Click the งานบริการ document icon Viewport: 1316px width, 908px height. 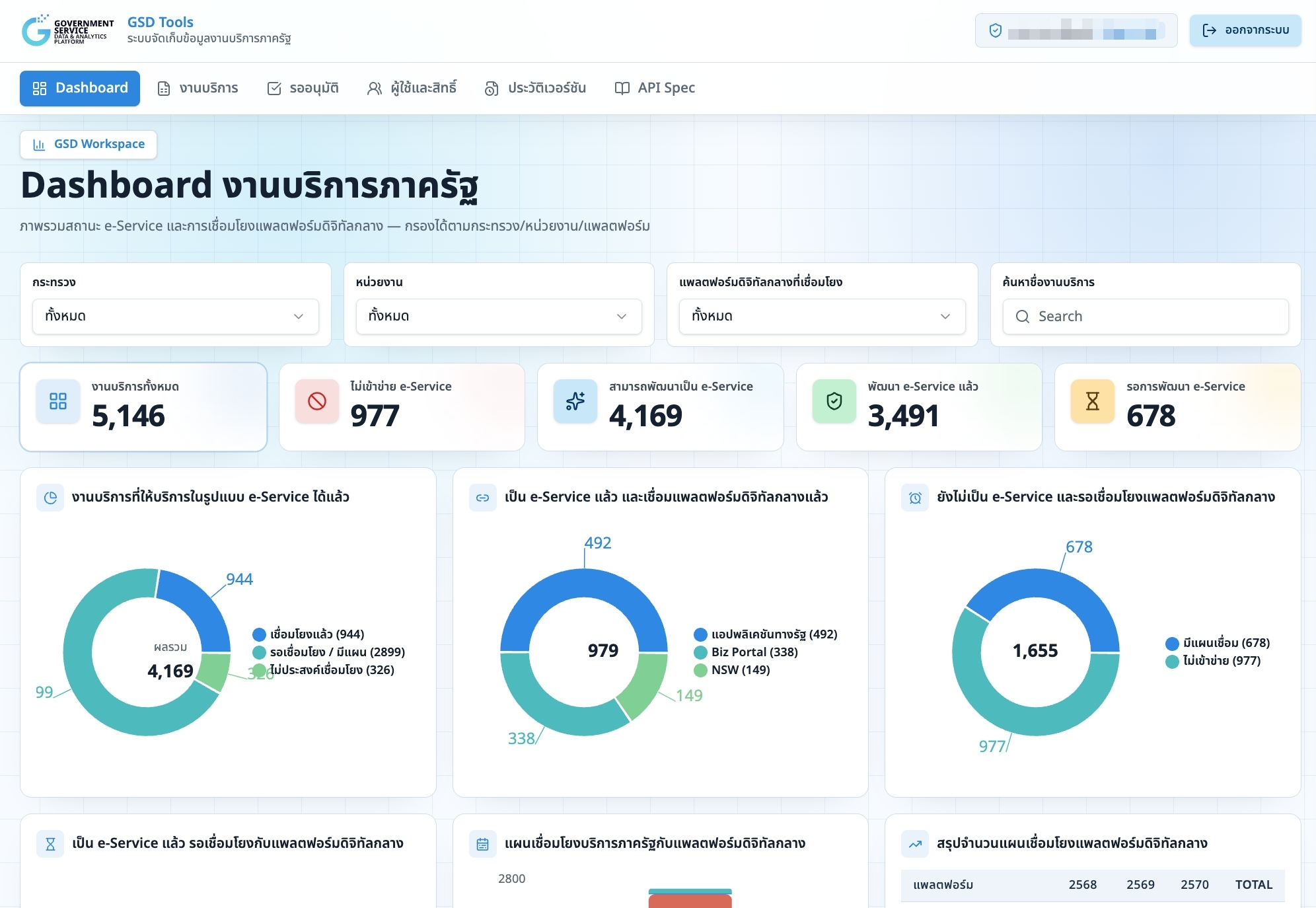[164, 89]
